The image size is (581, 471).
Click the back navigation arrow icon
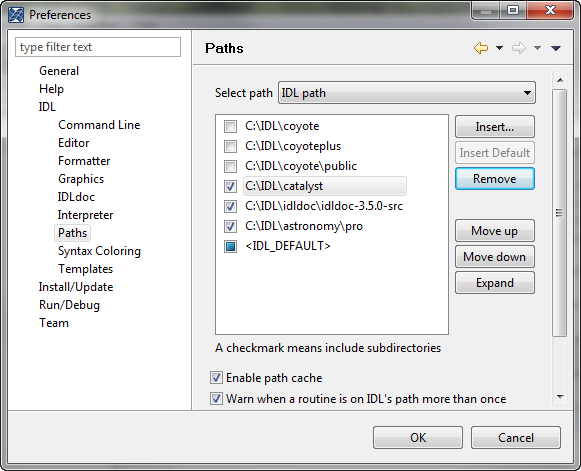[481, 48]
